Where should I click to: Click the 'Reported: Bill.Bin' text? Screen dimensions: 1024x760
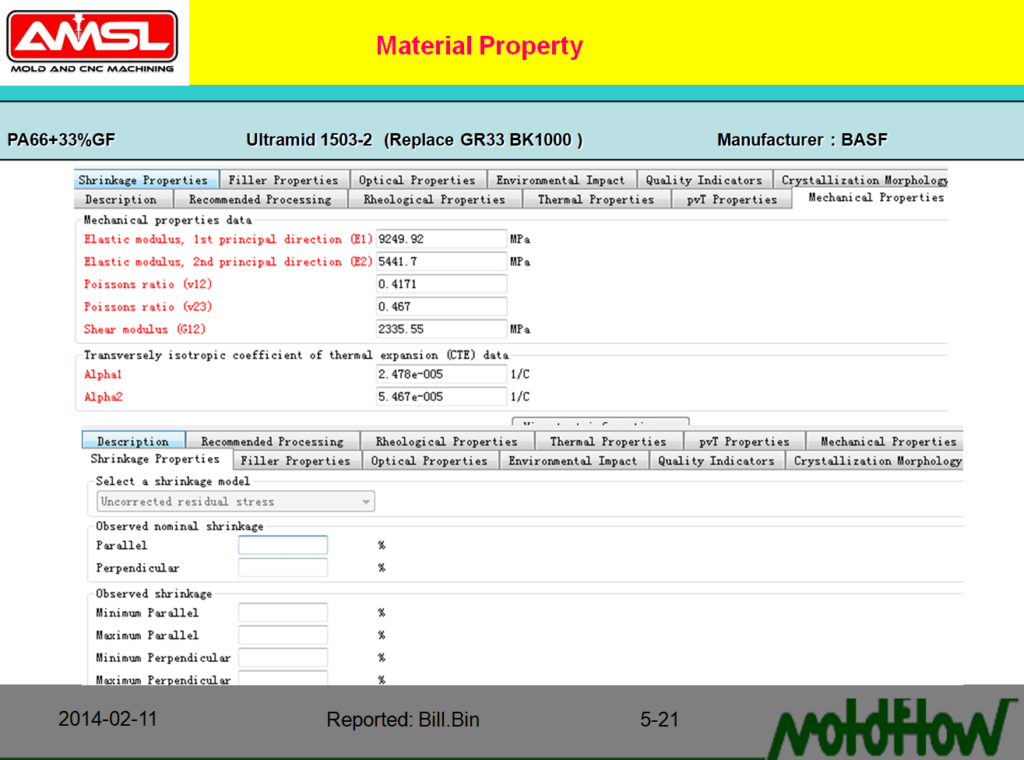click(403, 720)
